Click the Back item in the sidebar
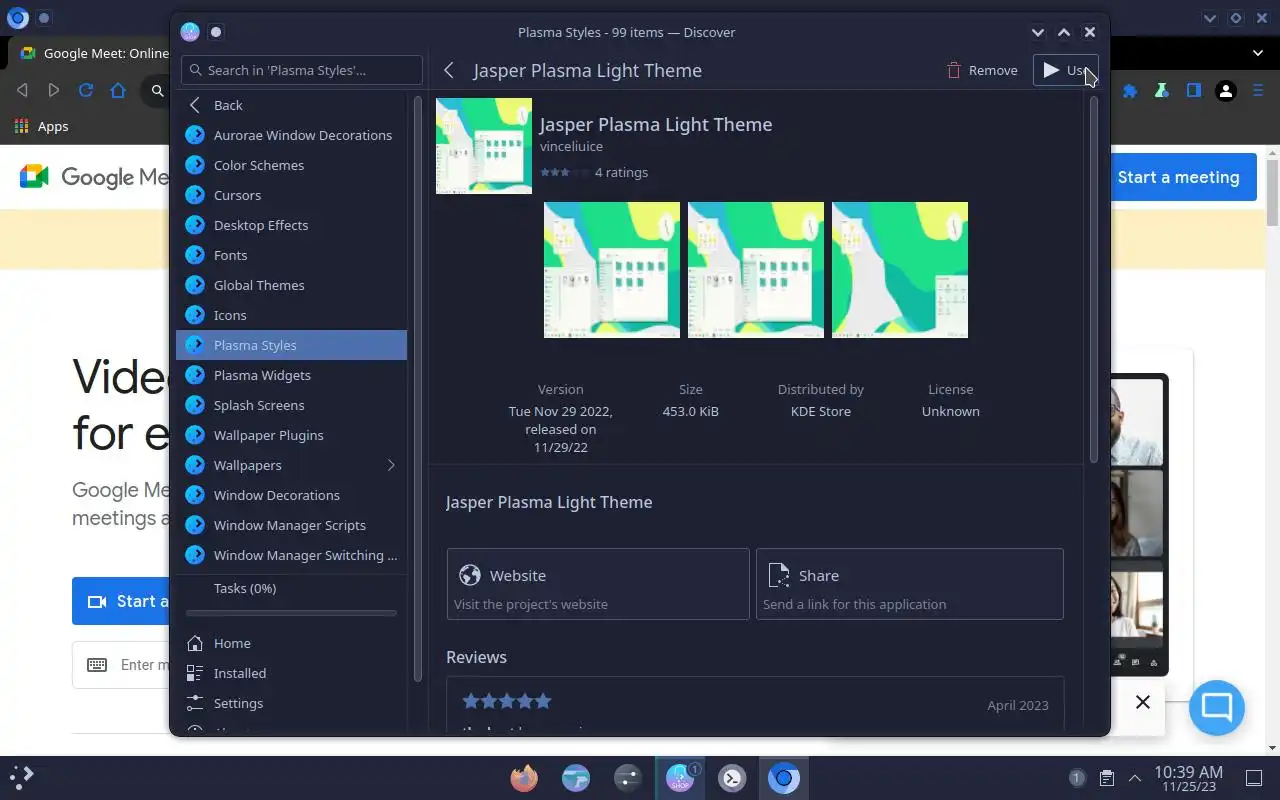 coord(291,105)
